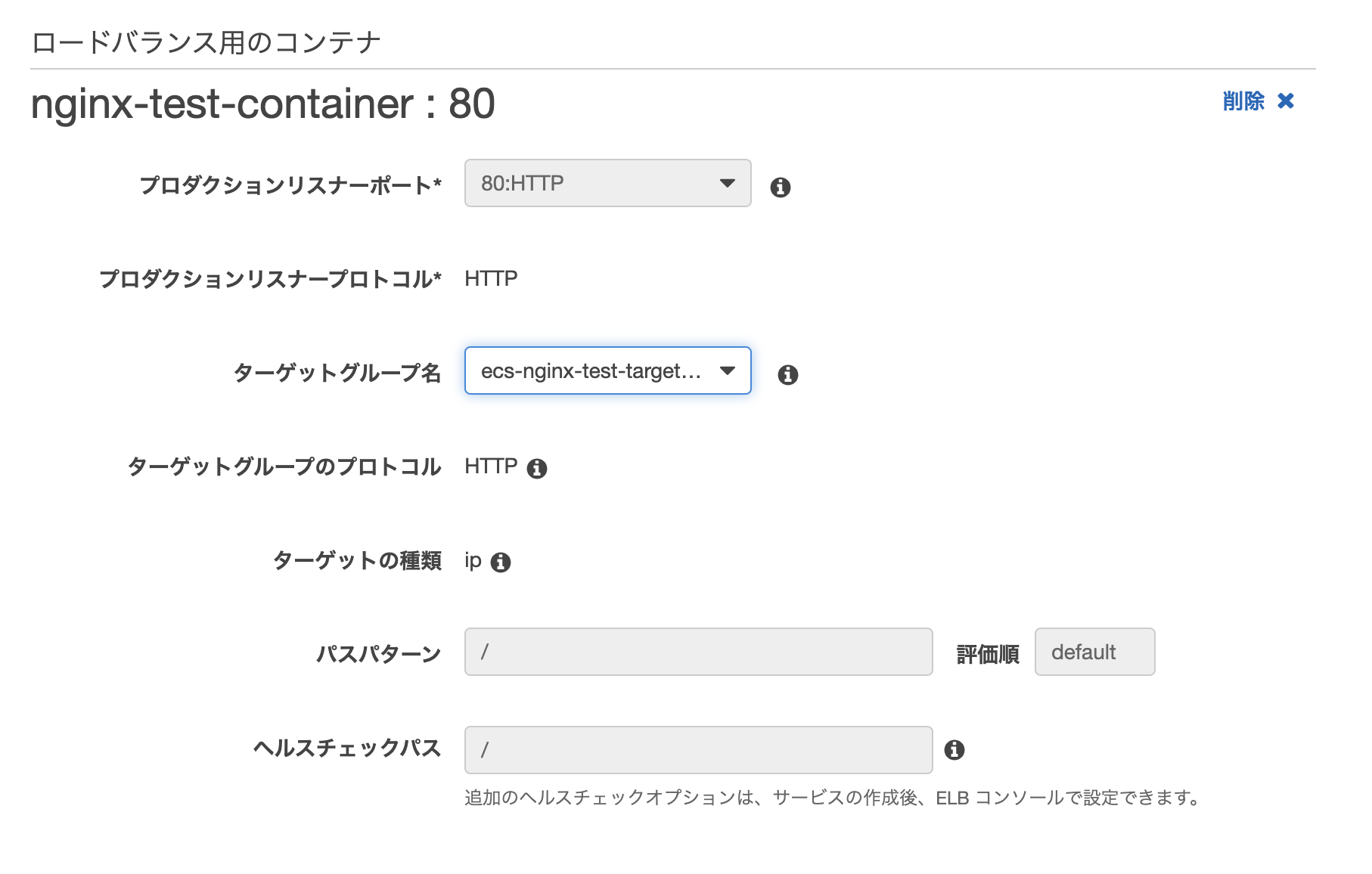This screenshot has width=1372, height=874.
Task: Click the HTTP value of production listener protocol
Action: point(491,278)
